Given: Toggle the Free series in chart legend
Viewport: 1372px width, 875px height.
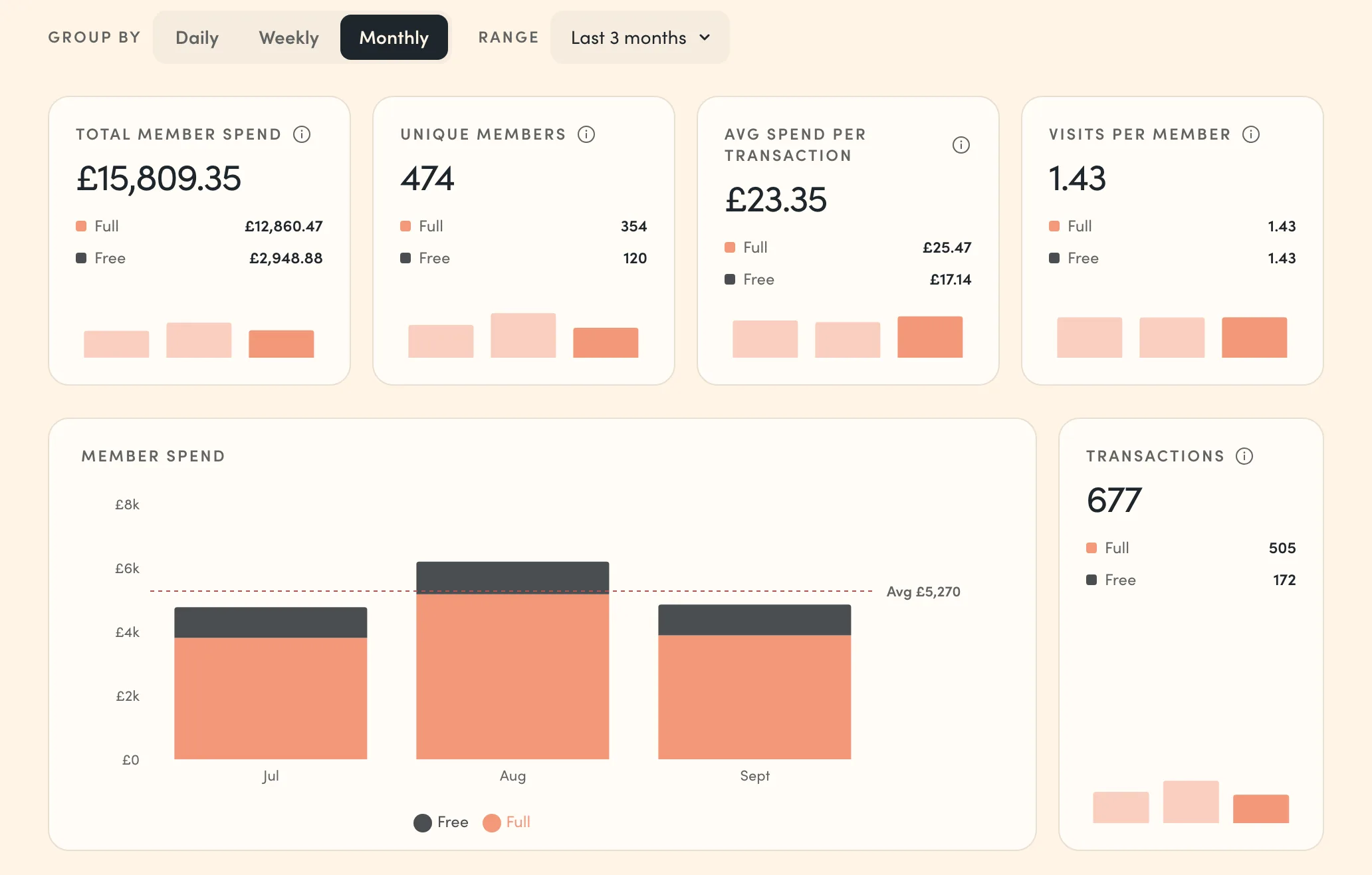Looking at the screenshot, I should [x=441, y=822].
